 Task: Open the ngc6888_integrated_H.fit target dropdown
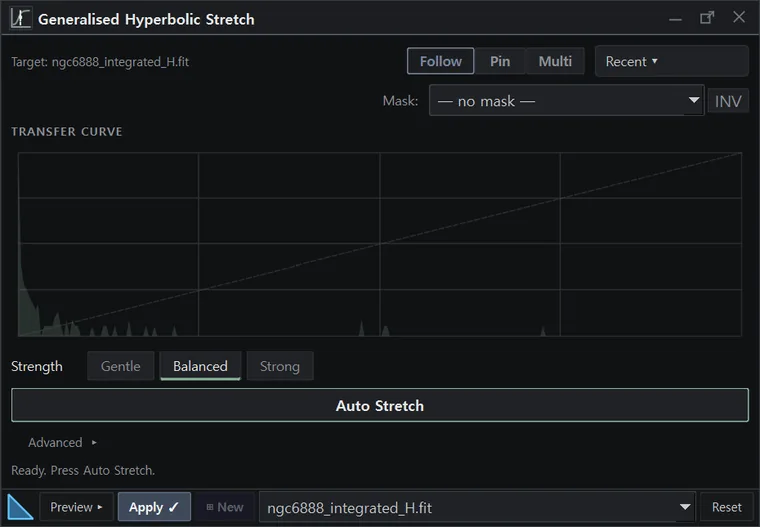click(x=477, y=507)
